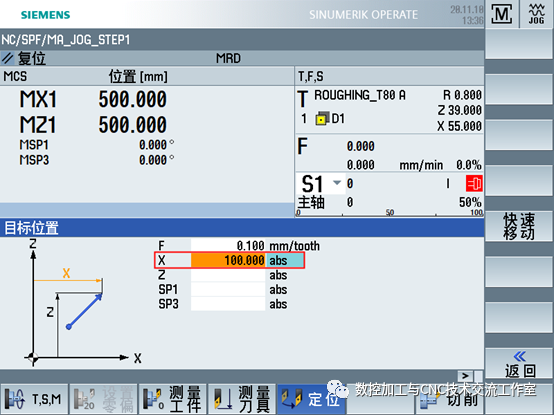
Task: Select the Positioning softkey tab
Action: tap(311, 399)
